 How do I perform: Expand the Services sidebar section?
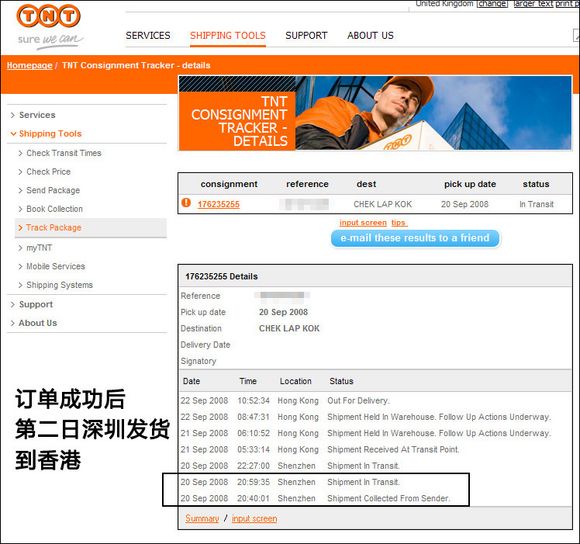37,115
